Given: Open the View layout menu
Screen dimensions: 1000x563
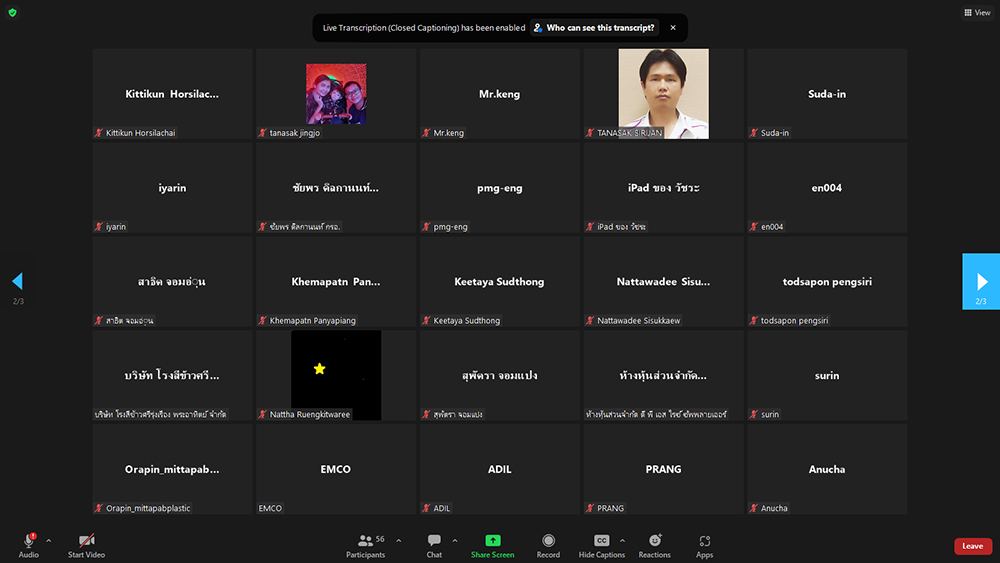Looking at the screenshot, I should click(977, 13).
